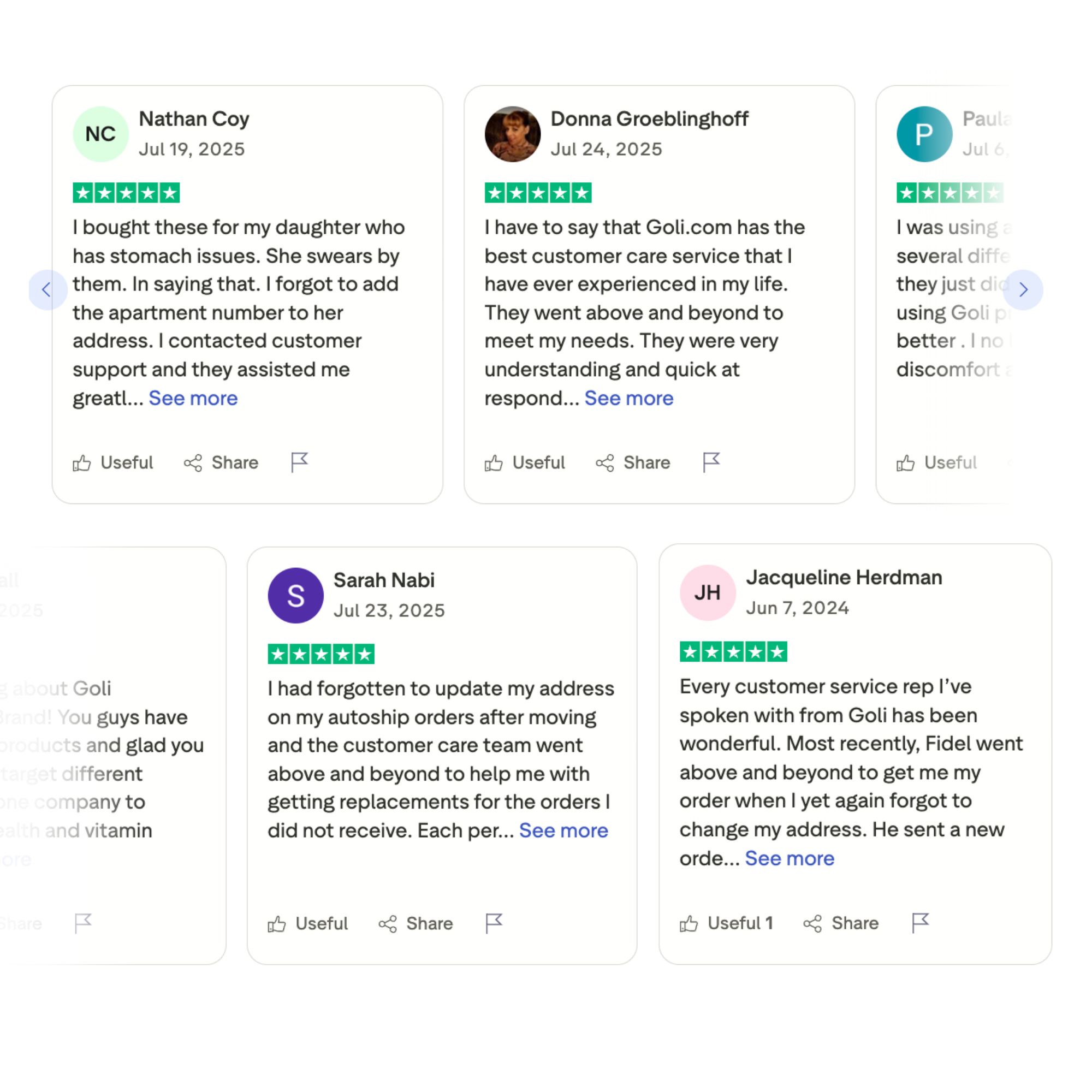
Task: Click Useful 1 on Jacqueline Herdman's review
Action: tap(726, 924)
